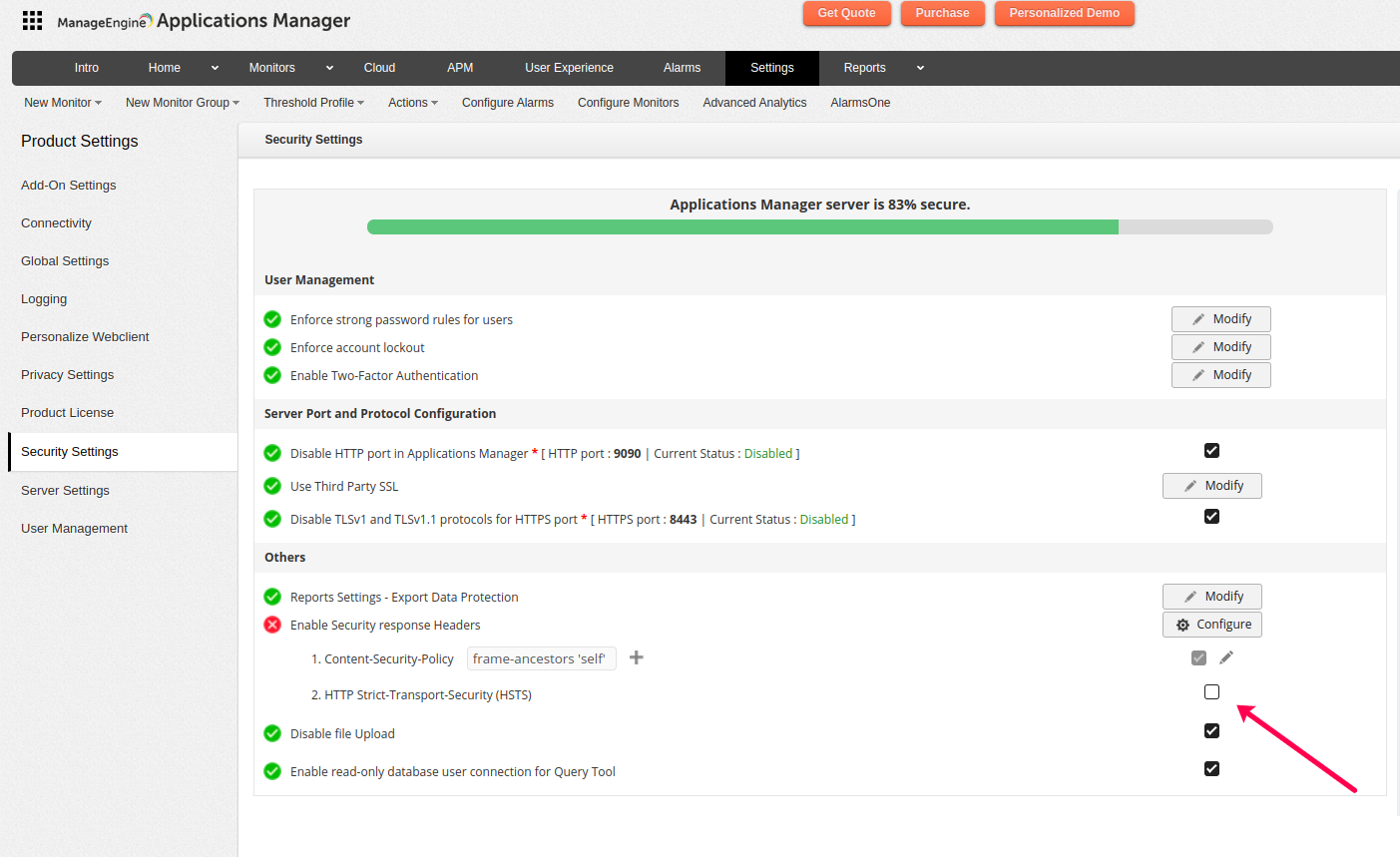The height and width of the screenshot is (857, 1400).
Task: Uncheck Disable HTTP port checkbox
Action: click(x=1211, y=451)
